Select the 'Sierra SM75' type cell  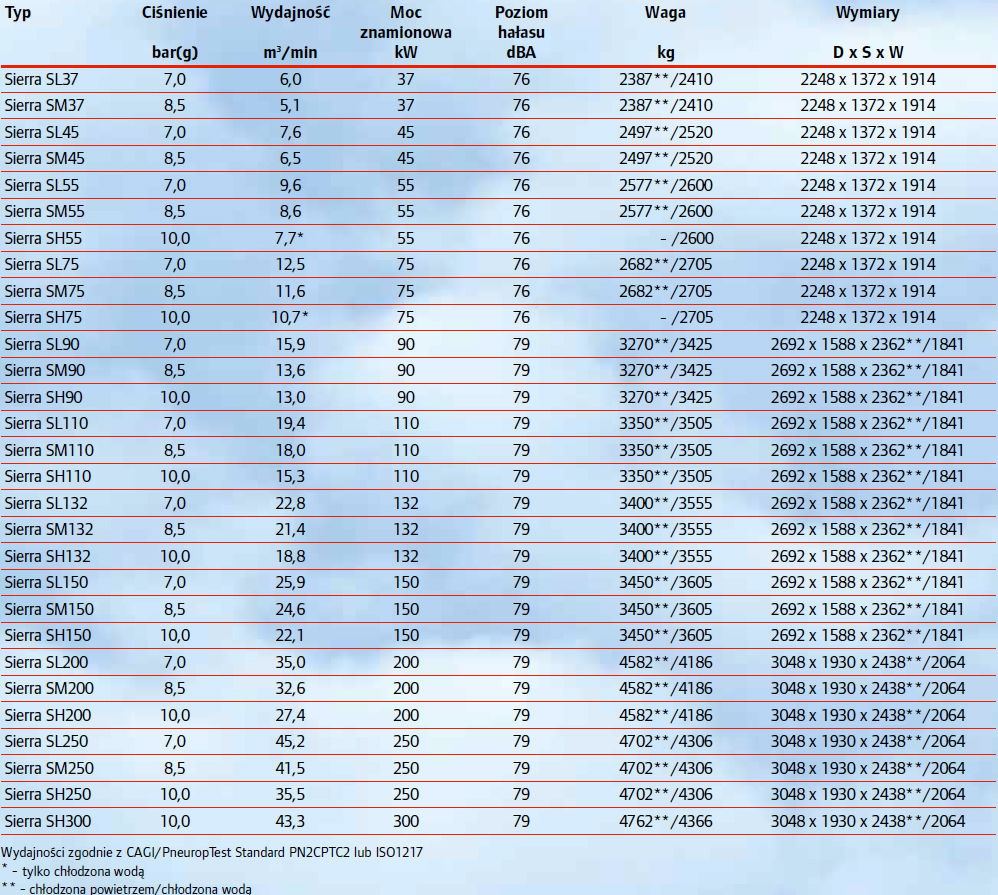point(45,292)
